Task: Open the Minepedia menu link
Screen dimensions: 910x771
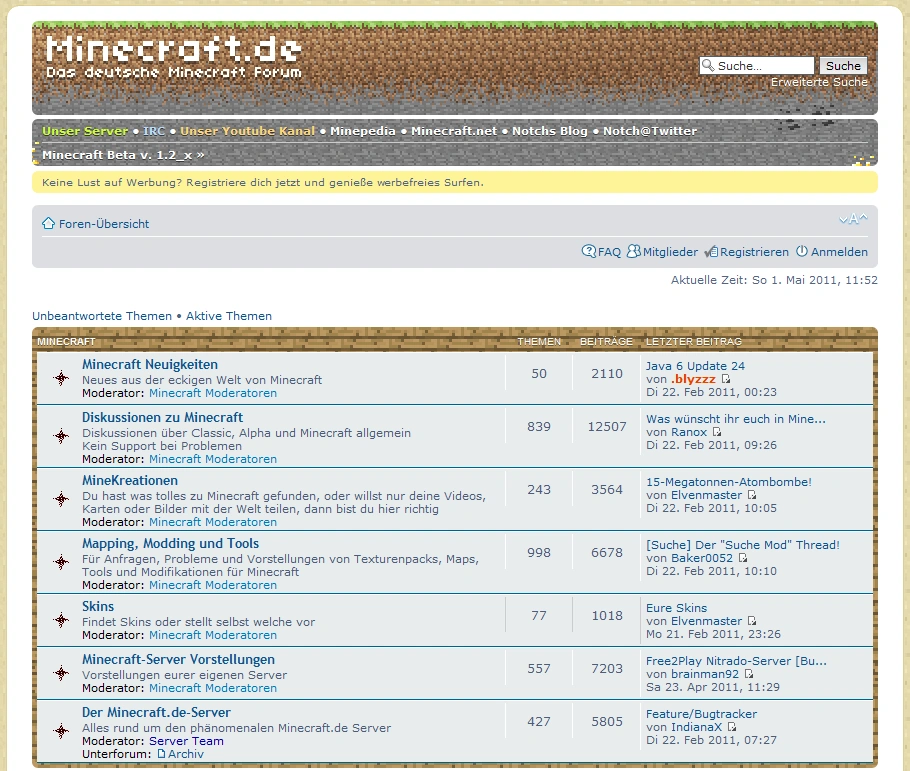Action: 362,131
